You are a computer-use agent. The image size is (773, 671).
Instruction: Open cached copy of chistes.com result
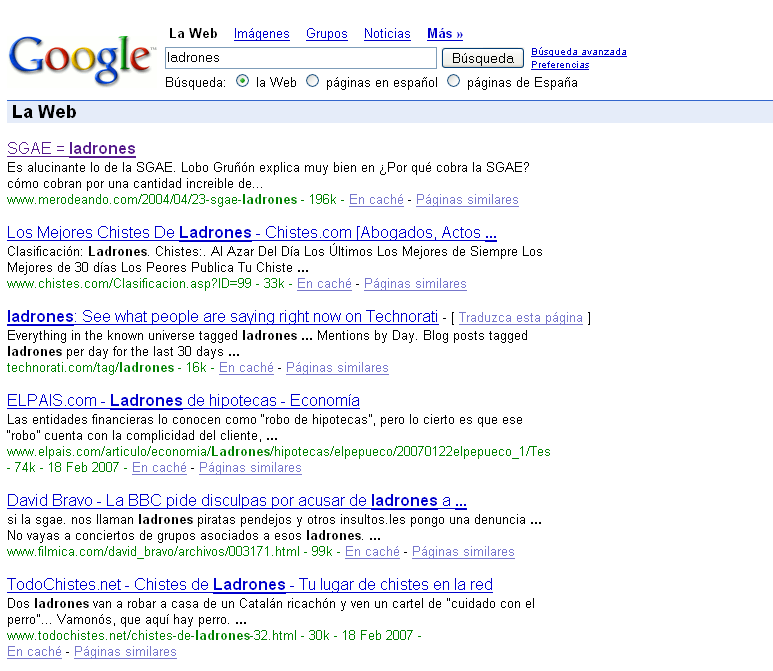[324, 283]
